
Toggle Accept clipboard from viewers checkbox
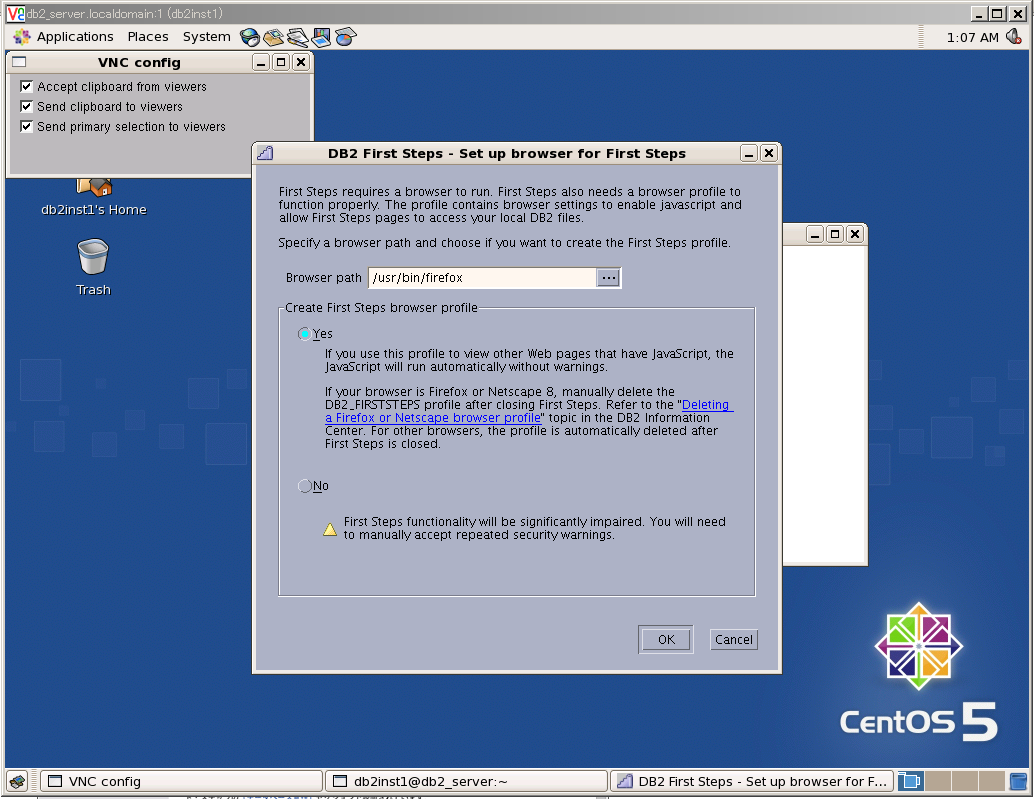[x=26, y=86]
